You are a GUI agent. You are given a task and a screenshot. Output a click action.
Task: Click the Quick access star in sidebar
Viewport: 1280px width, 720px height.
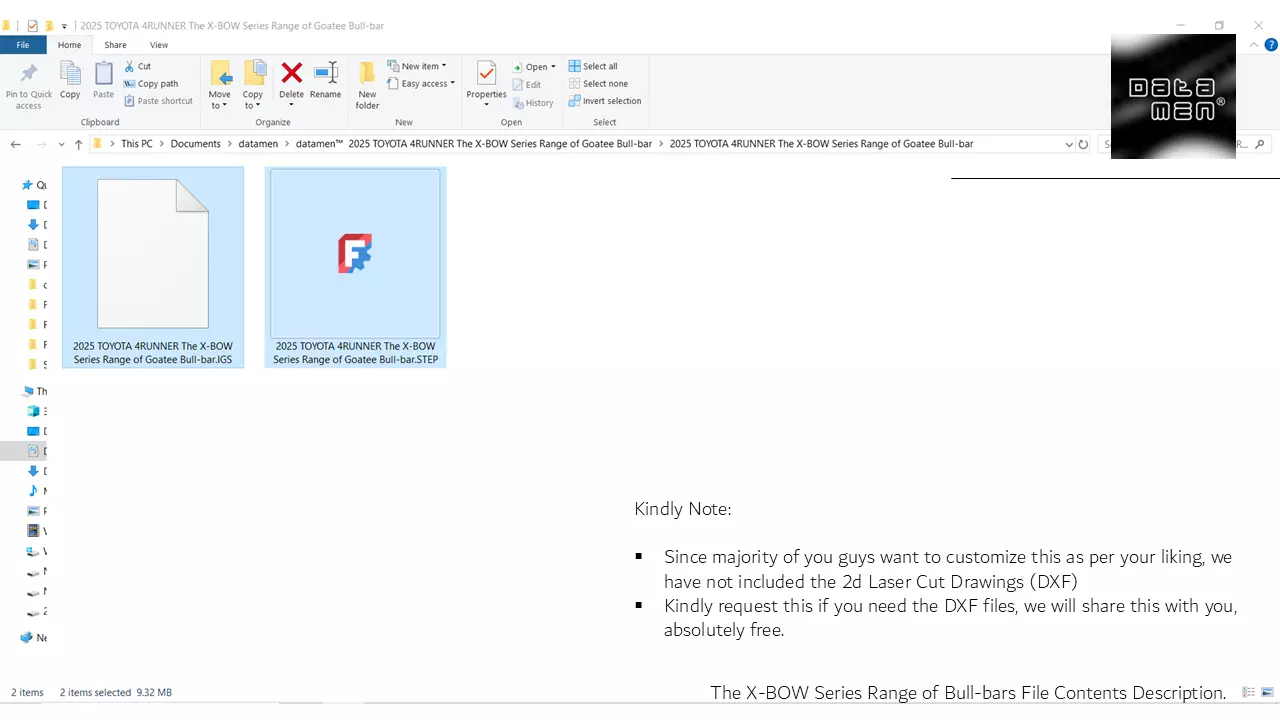(27, 185)
